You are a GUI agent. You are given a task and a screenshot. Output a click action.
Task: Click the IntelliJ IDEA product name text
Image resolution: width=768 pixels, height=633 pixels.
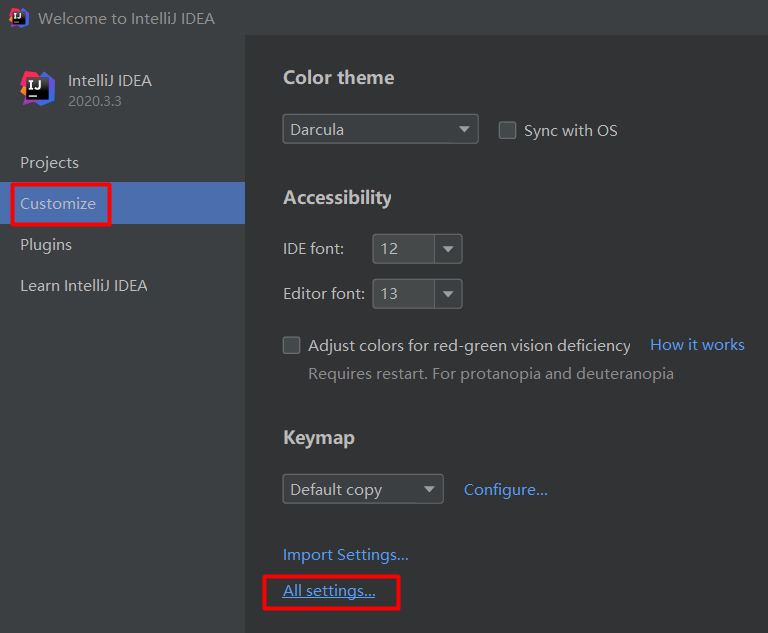click(110, 81)
